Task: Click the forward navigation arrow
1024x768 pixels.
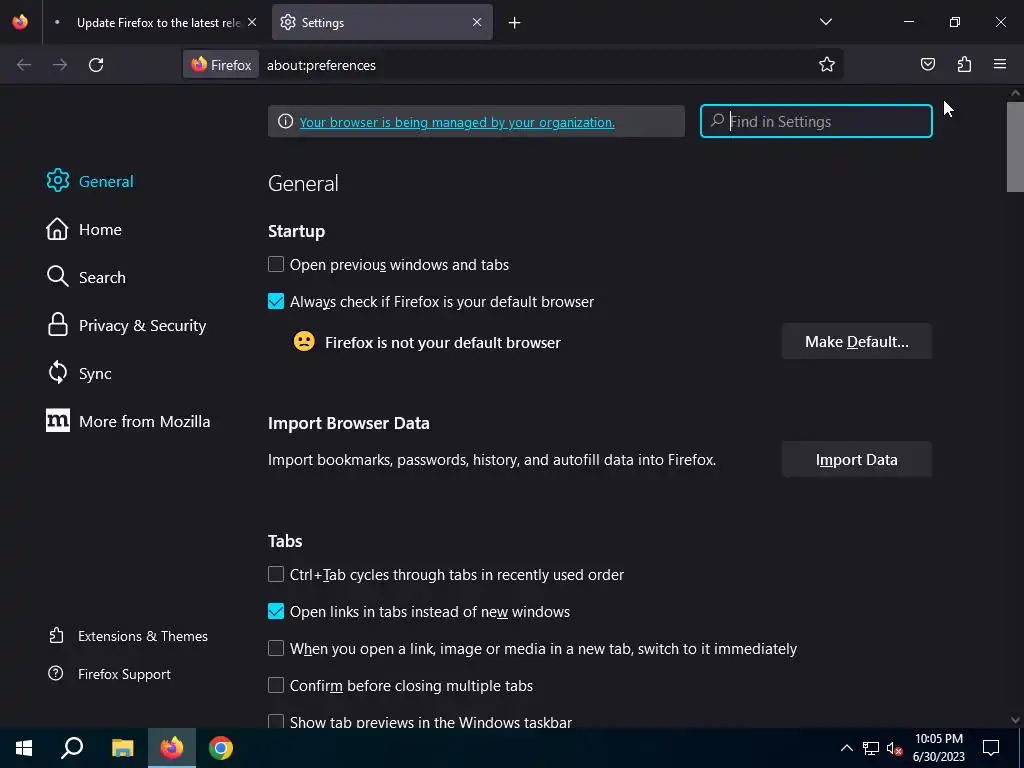Action: [60, 65]
